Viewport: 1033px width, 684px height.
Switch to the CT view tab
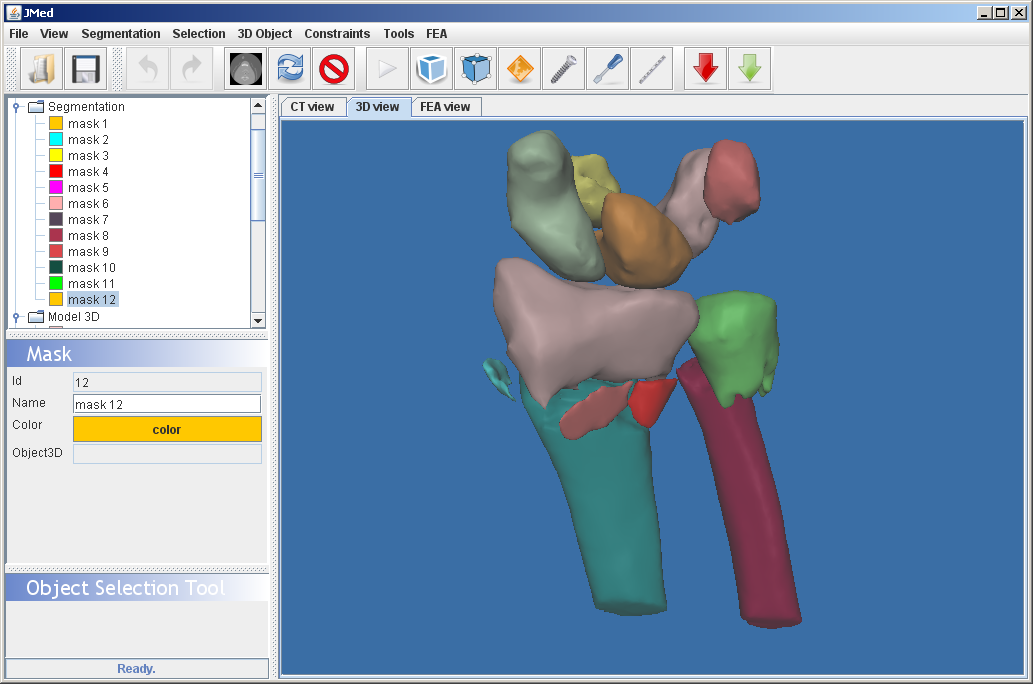tap(312, 107)
